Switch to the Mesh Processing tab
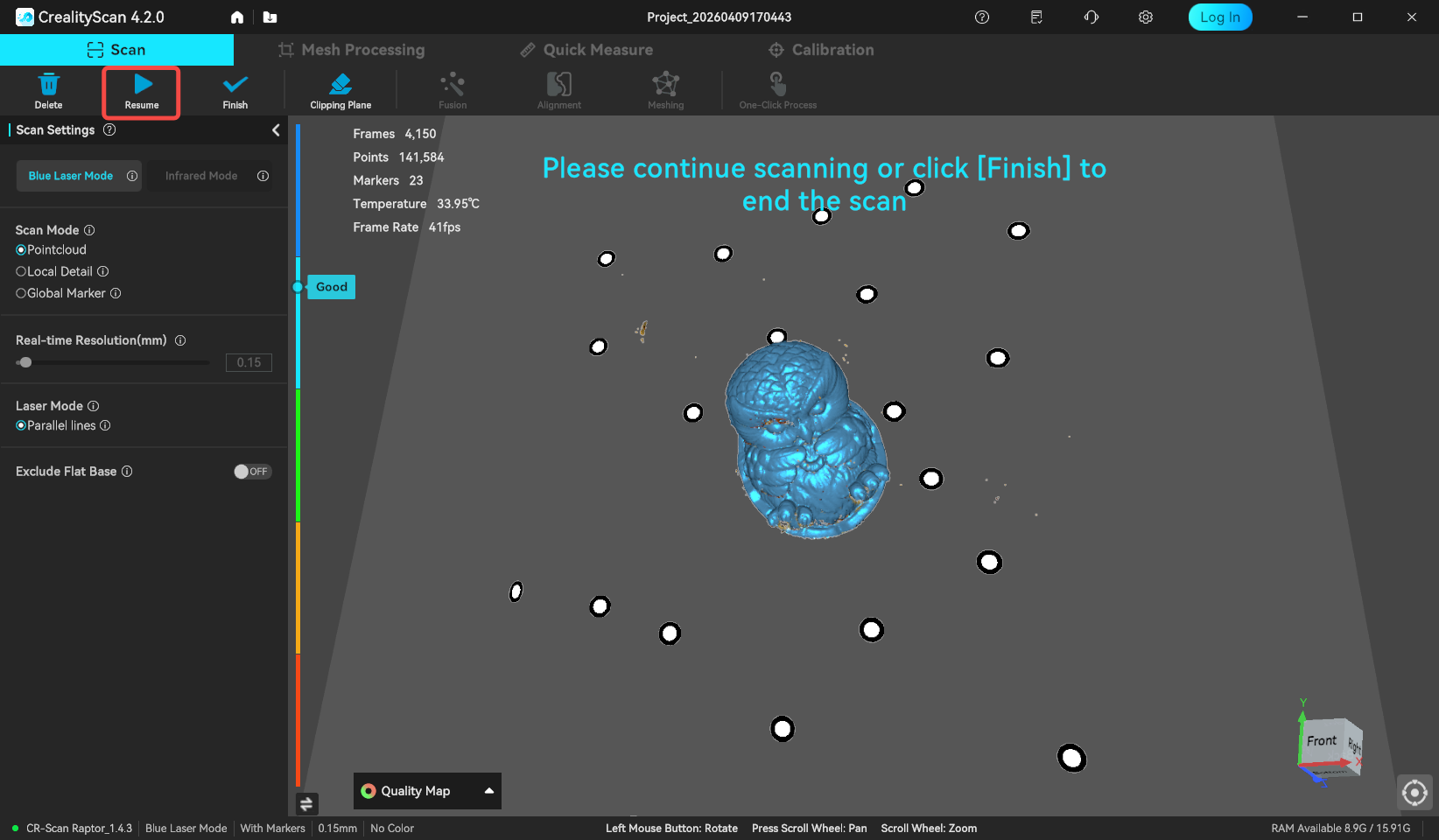The width and height of the screenshot is (1439, 840). click(351, 50)
